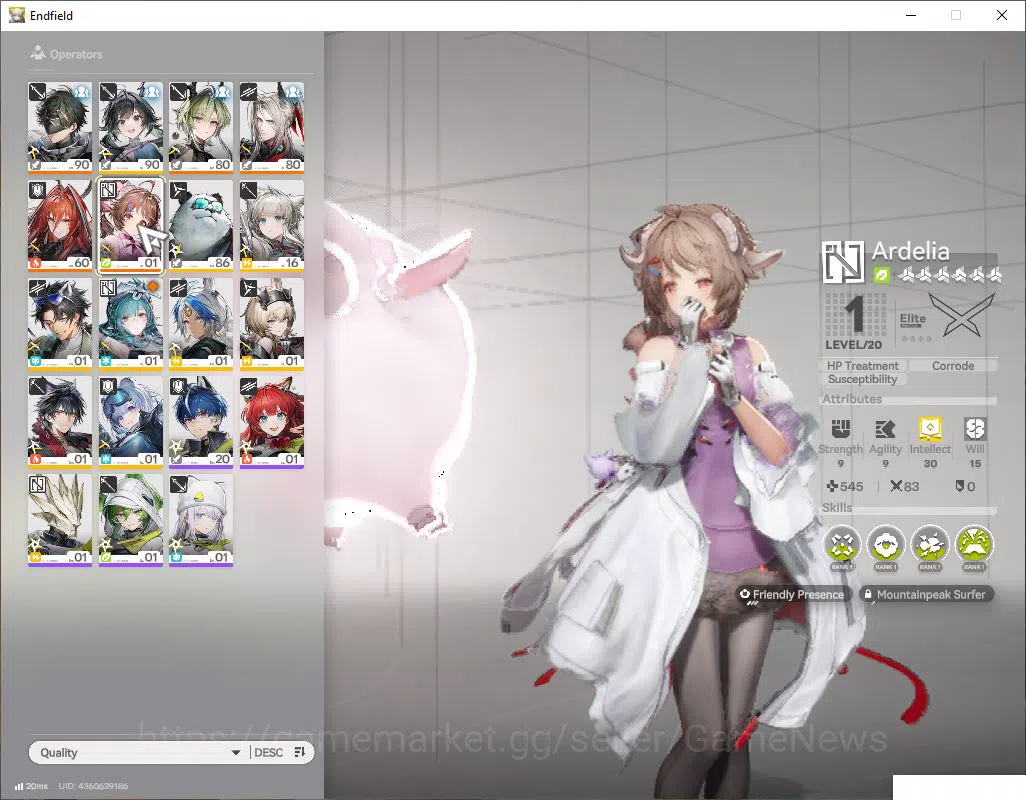Select the teal-haired operator with orange badge
The image size is (1026, 800).
[131, 324]
